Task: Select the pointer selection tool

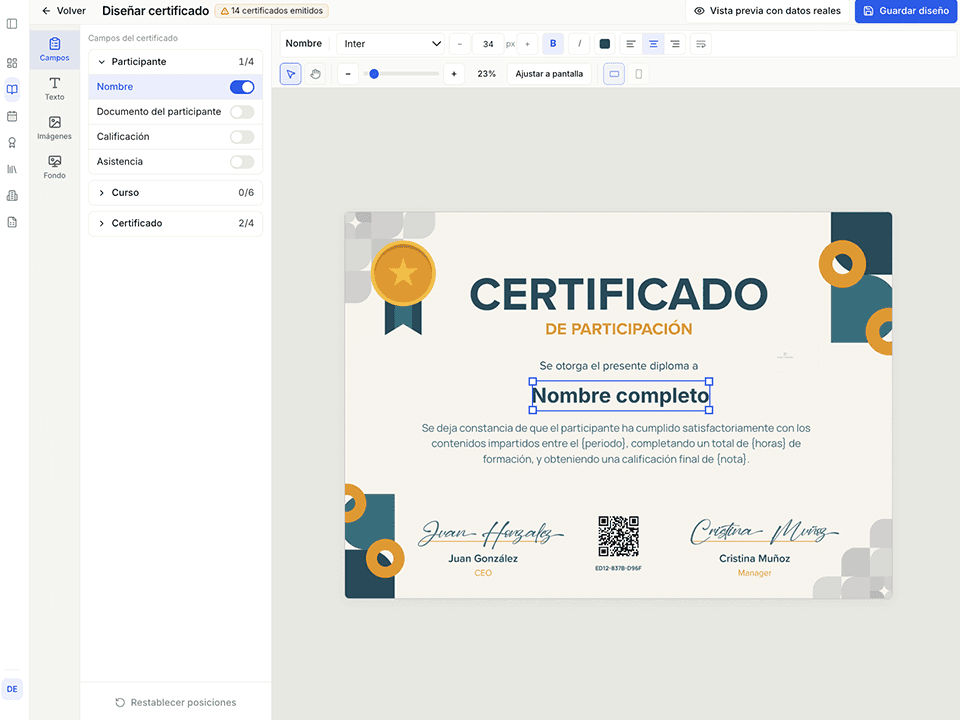Action: [291, 74]
